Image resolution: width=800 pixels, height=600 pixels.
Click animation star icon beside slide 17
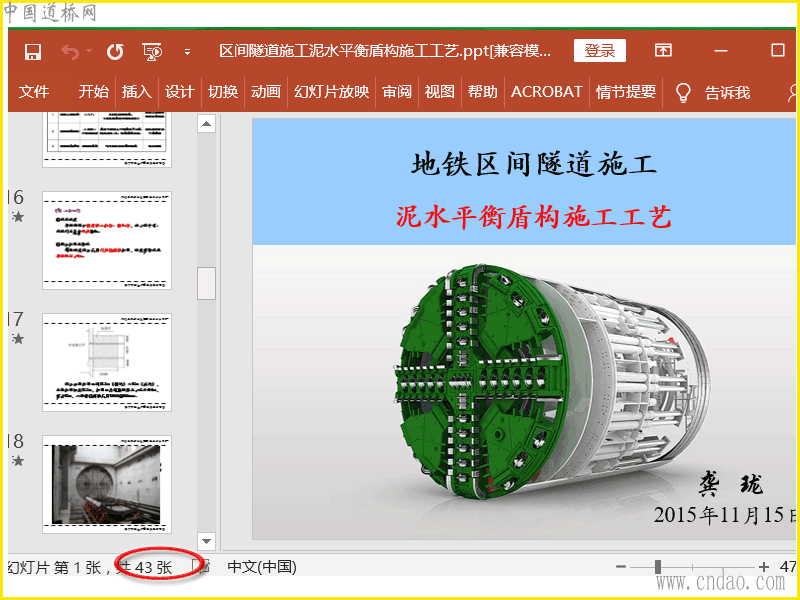[x=18, y=339]
